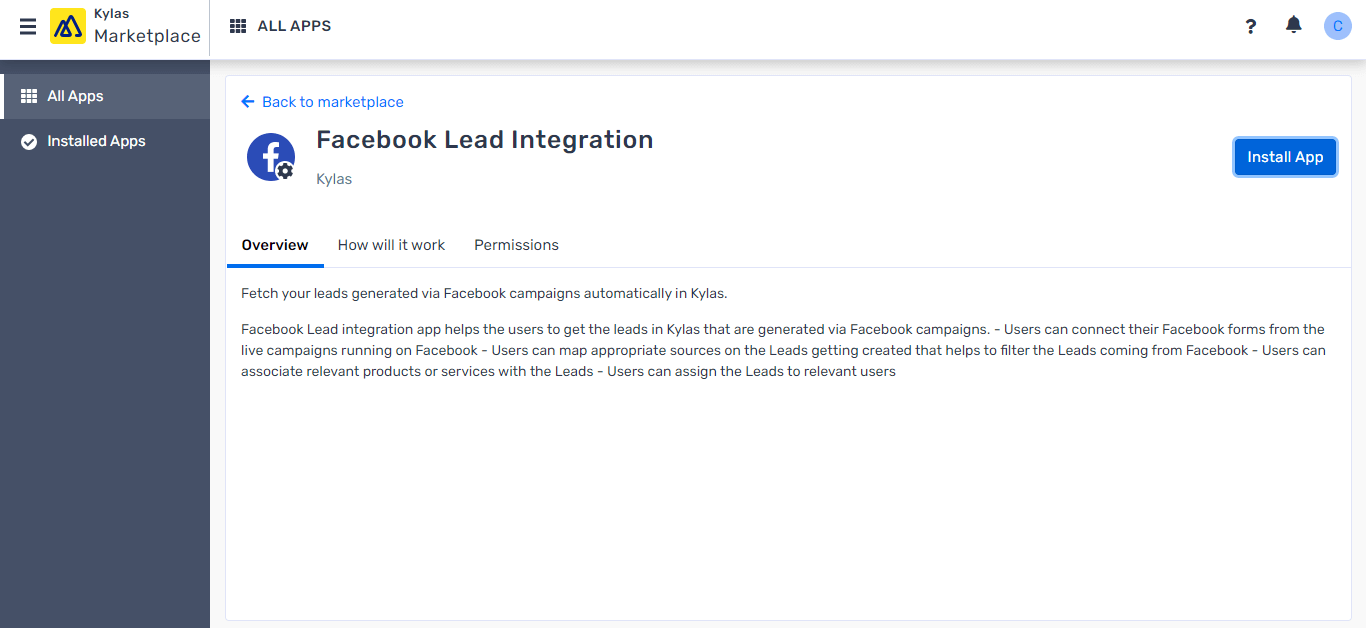Install the Facebook Lead Integration app
Viewport: 1366px width, 628px height.
[1285, 157]
